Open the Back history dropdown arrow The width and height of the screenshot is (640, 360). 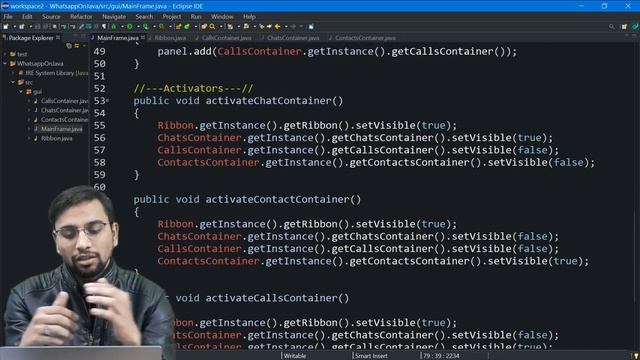coord(286,27)
